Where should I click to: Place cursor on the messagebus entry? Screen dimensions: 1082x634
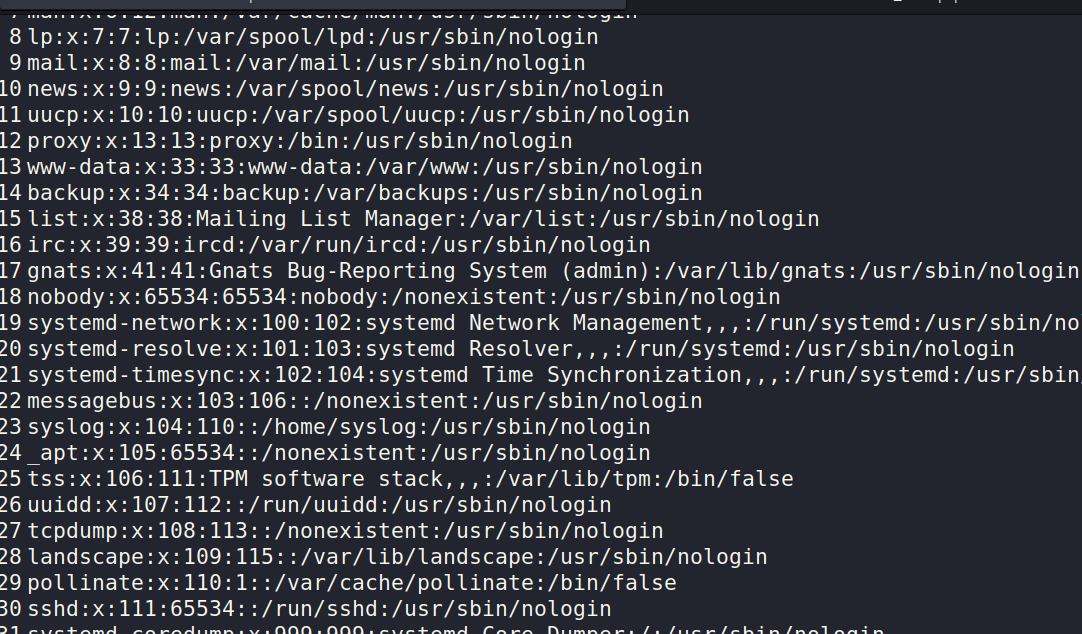point(365,401)
